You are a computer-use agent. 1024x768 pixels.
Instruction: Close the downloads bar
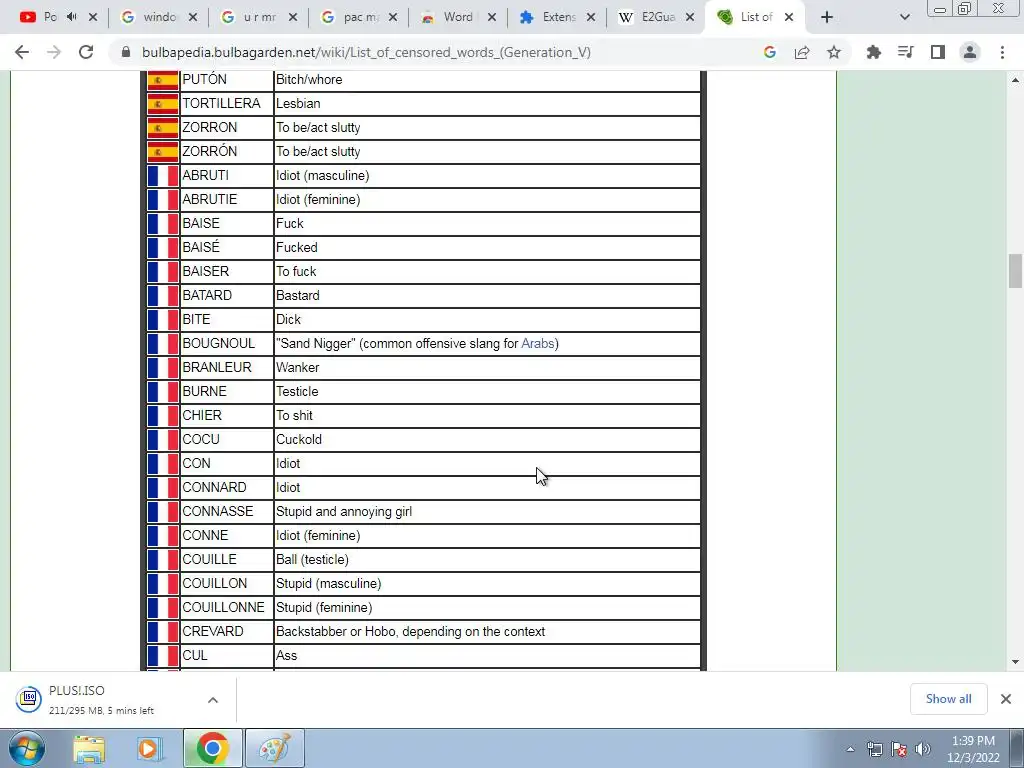(x=1006, y=699)
